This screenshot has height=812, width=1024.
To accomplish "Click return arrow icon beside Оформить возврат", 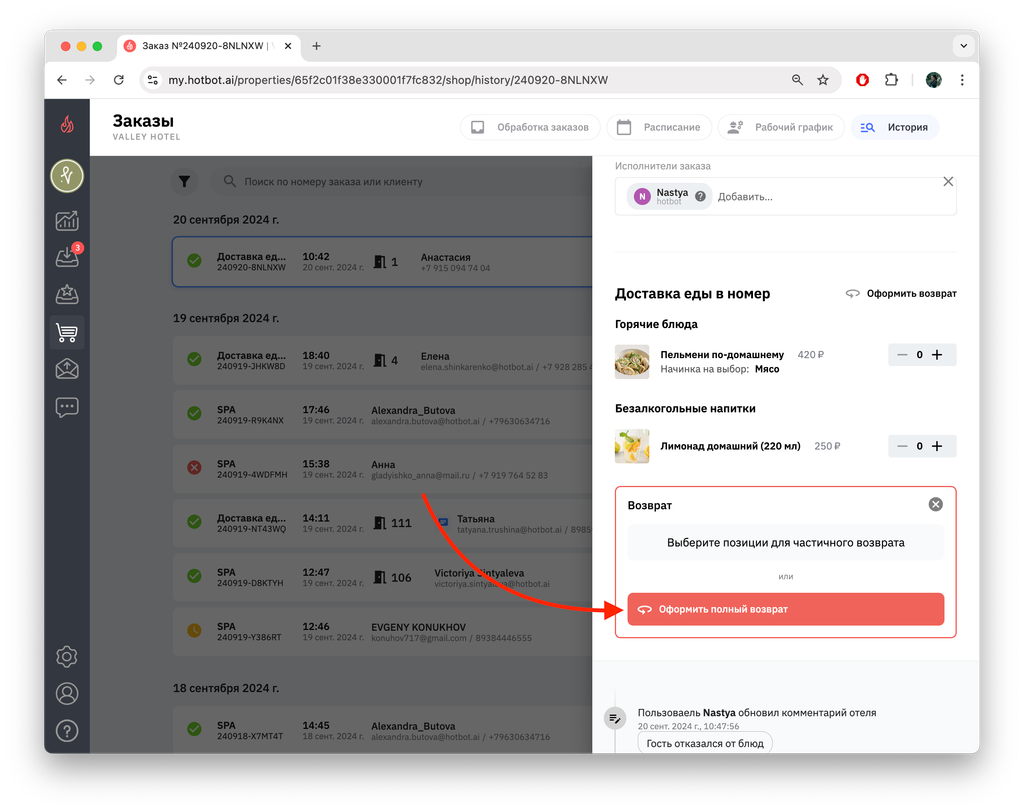I will 853,293.
